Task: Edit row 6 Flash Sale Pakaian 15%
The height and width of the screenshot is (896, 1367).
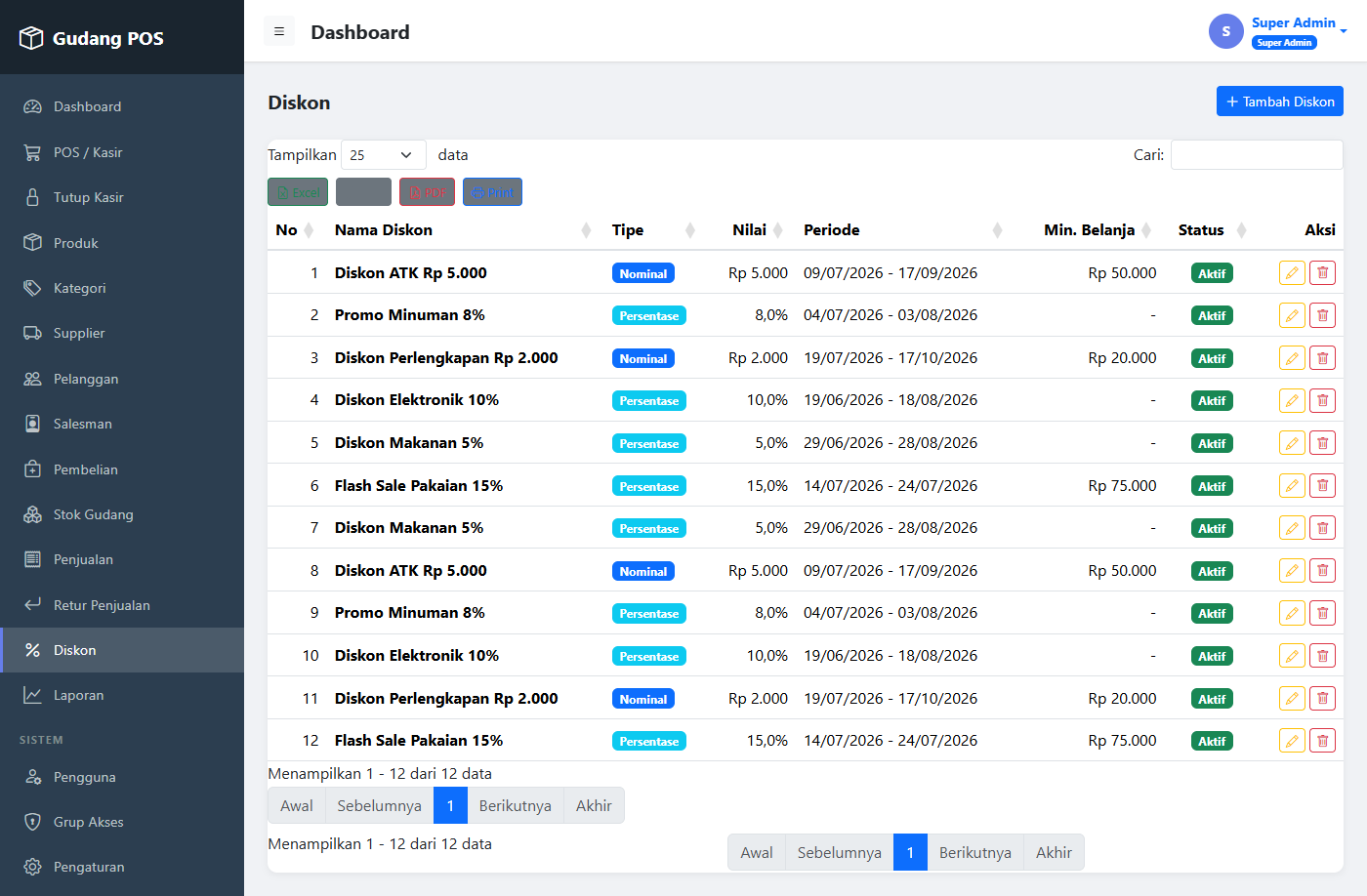Action: point(1292,486)
